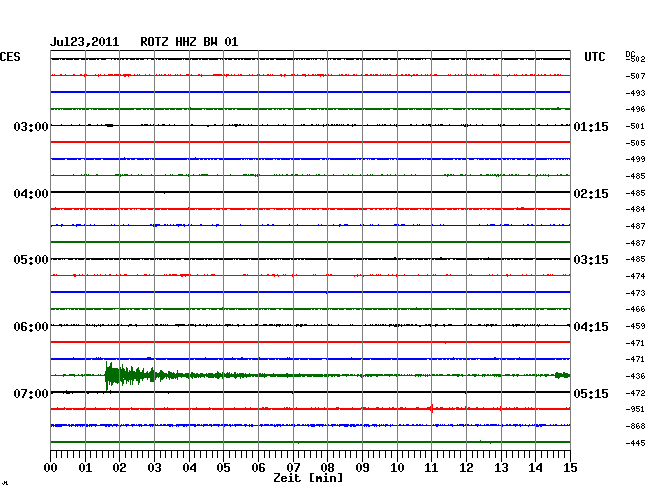Screen dimensions: 650x494
Task: Click the x-axis minute label 14
Action: pos(535,468)
